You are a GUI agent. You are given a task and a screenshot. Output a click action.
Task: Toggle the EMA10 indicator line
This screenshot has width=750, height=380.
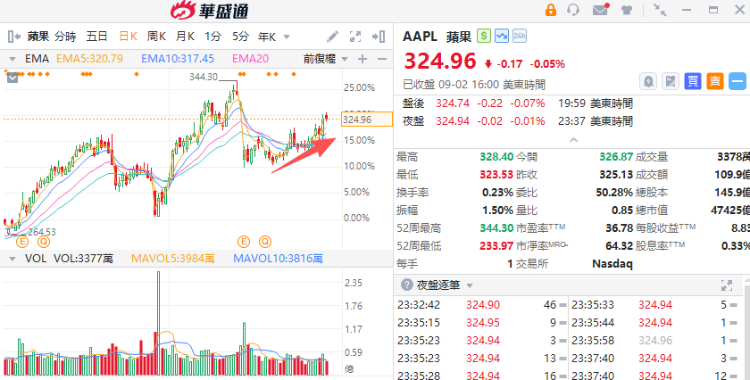[x=177, y=59]
